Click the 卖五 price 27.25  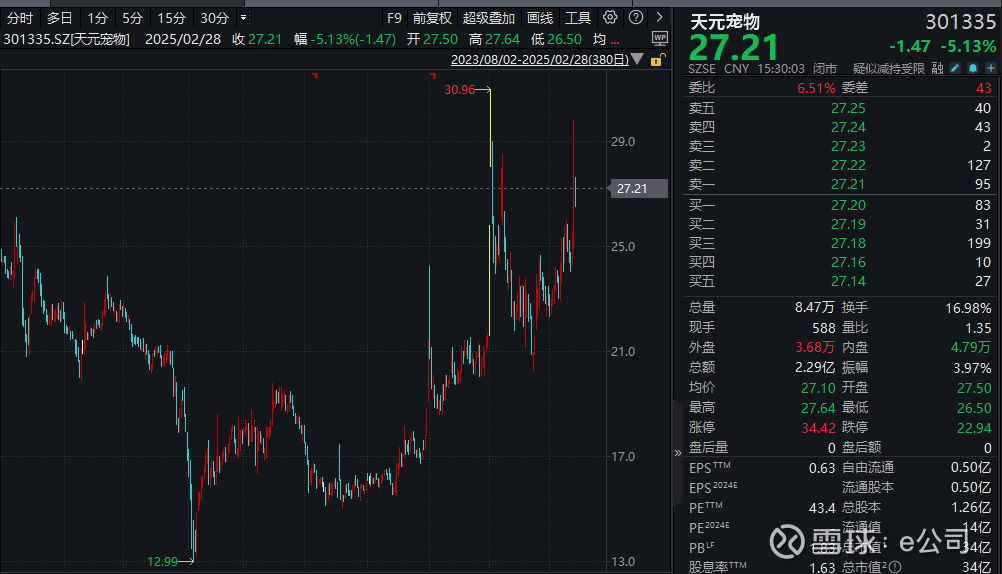pyautogui.click(x=848, y=108)
